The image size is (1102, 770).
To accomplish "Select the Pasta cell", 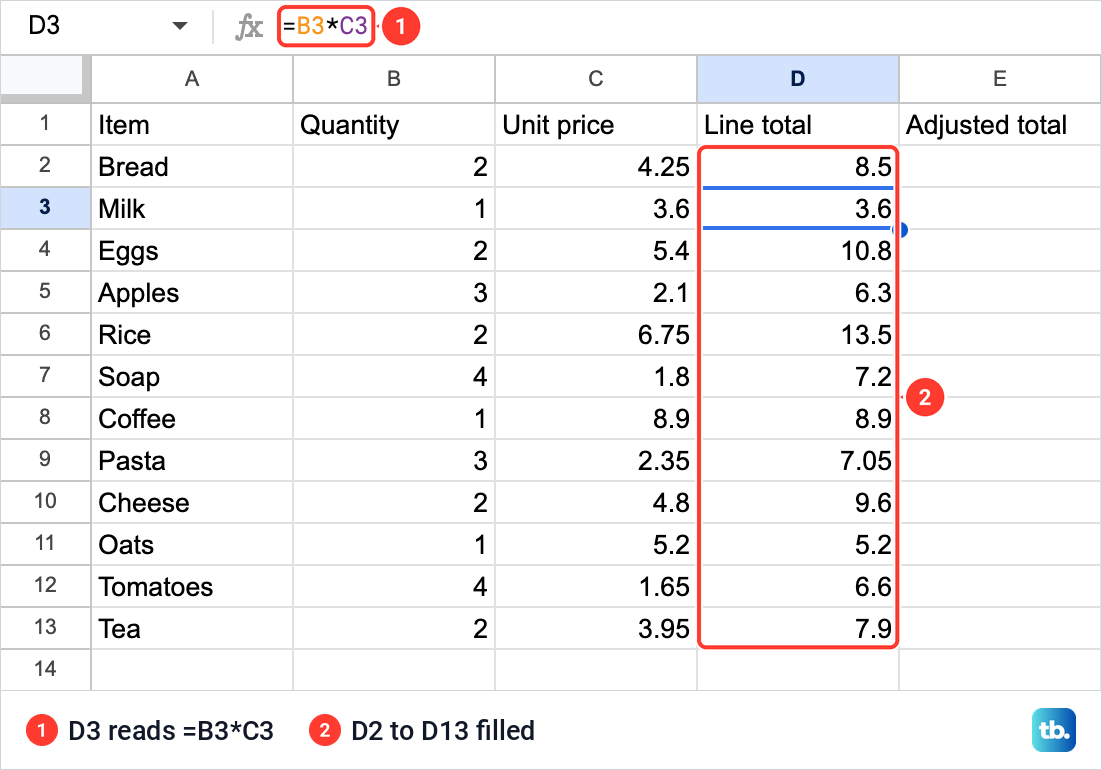I will (192, 460).
